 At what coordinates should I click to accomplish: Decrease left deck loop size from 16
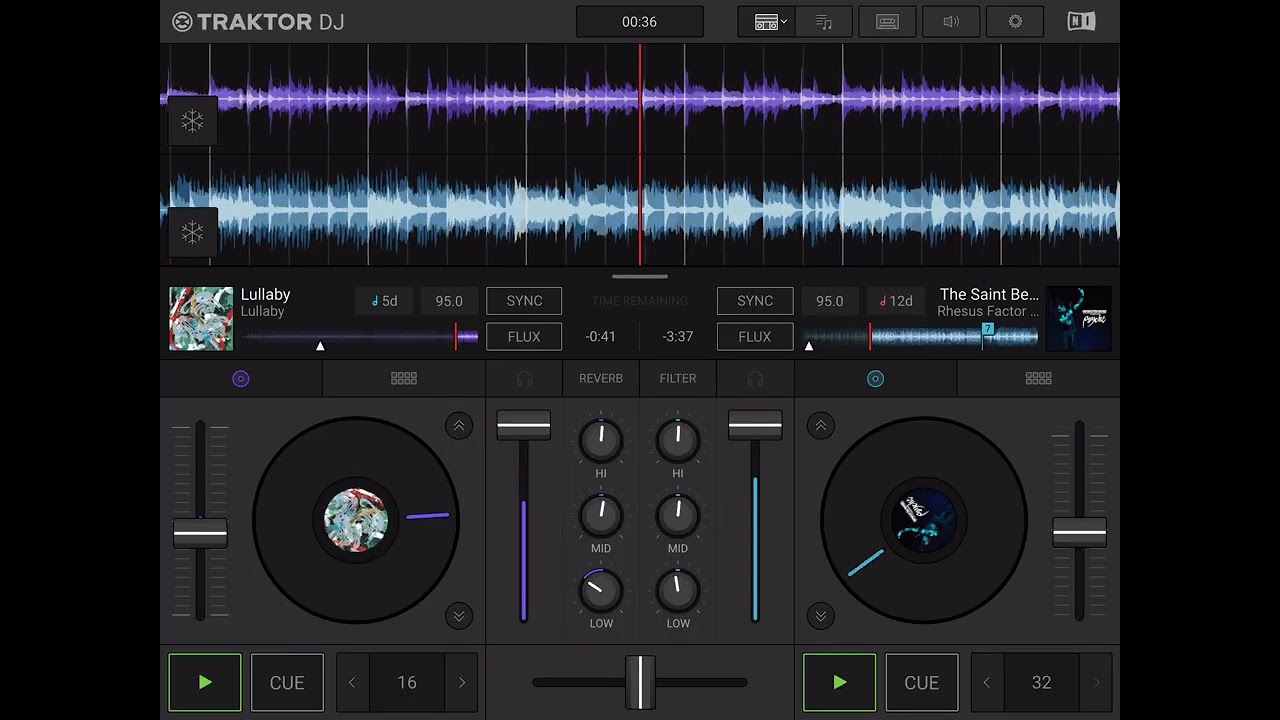352,682
